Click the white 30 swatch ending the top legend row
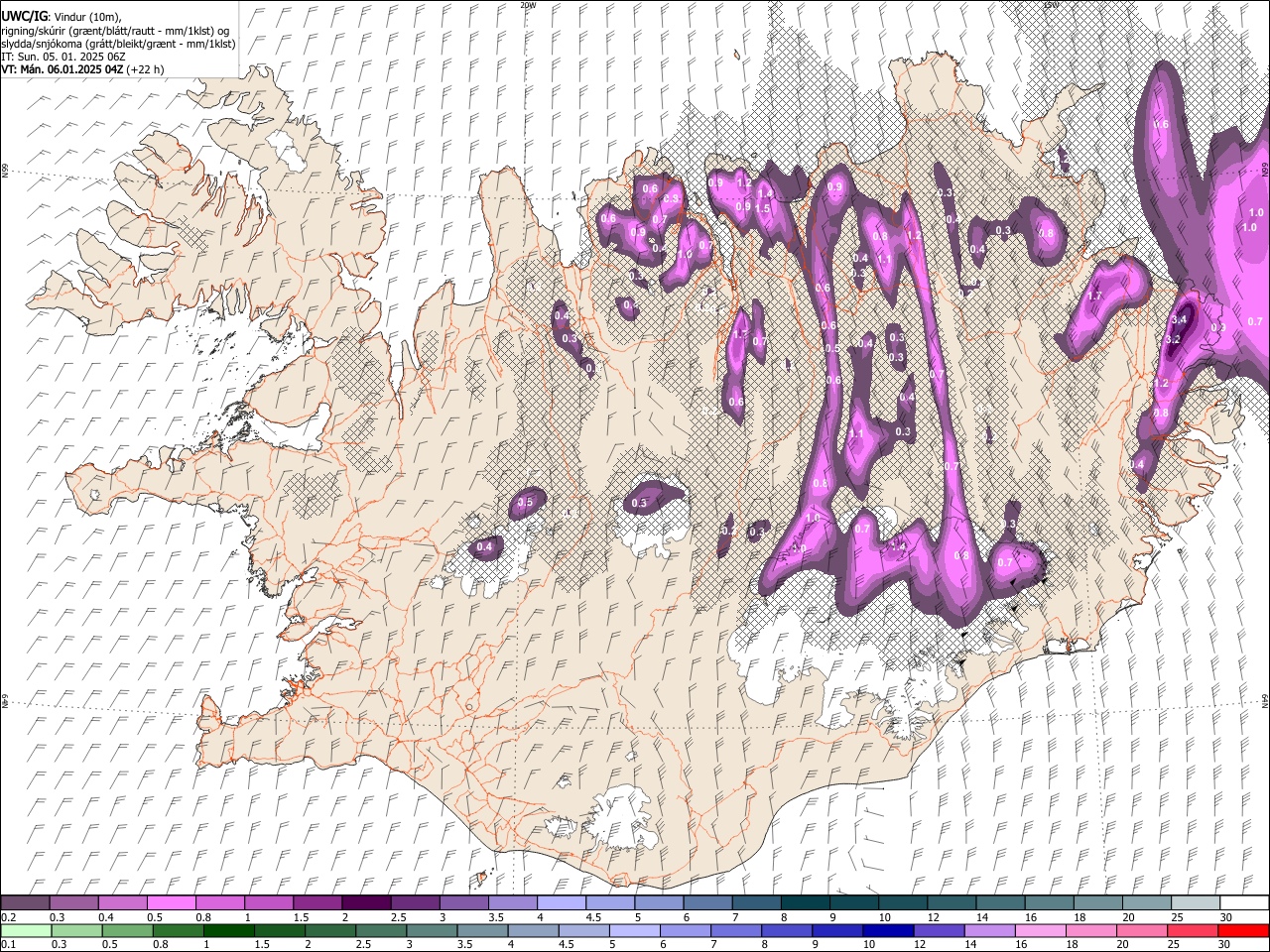 1244,903
